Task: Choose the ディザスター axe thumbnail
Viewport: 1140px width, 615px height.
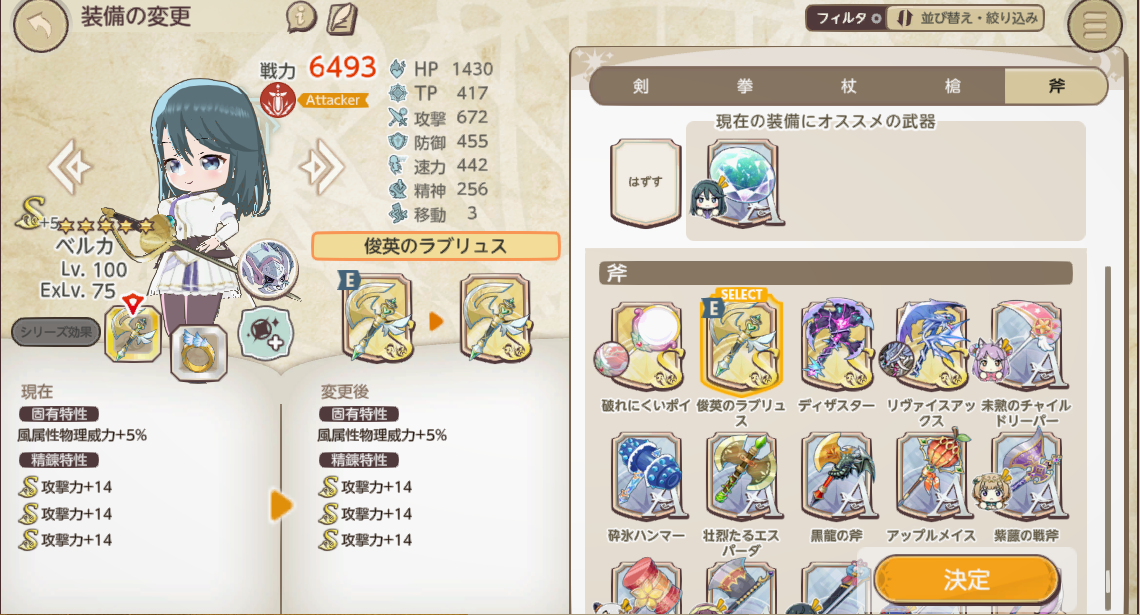Action: point(836,344)
